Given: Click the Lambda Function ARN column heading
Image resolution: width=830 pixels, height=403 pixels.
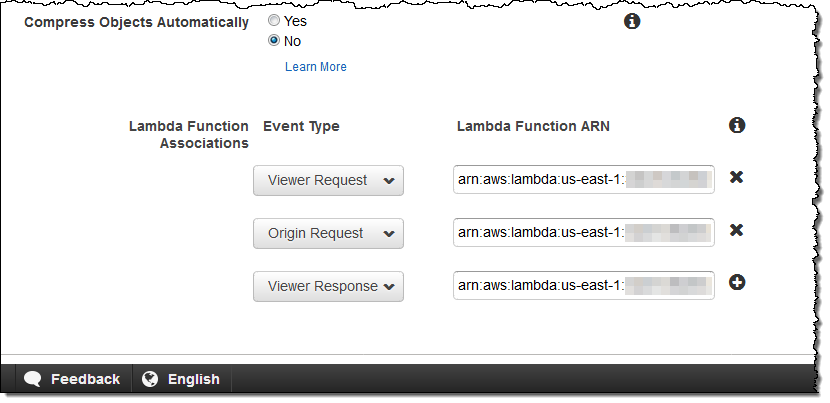Looking at the screenshot, I should (x=533, y=126).
